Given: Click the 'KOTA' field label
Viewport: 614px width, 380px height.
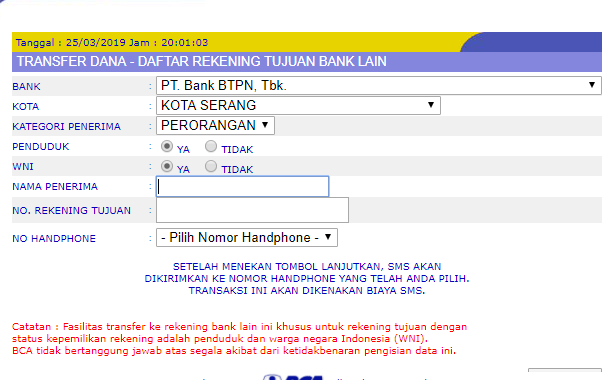Looking at the screenshot, I should [x=25, y=107].
